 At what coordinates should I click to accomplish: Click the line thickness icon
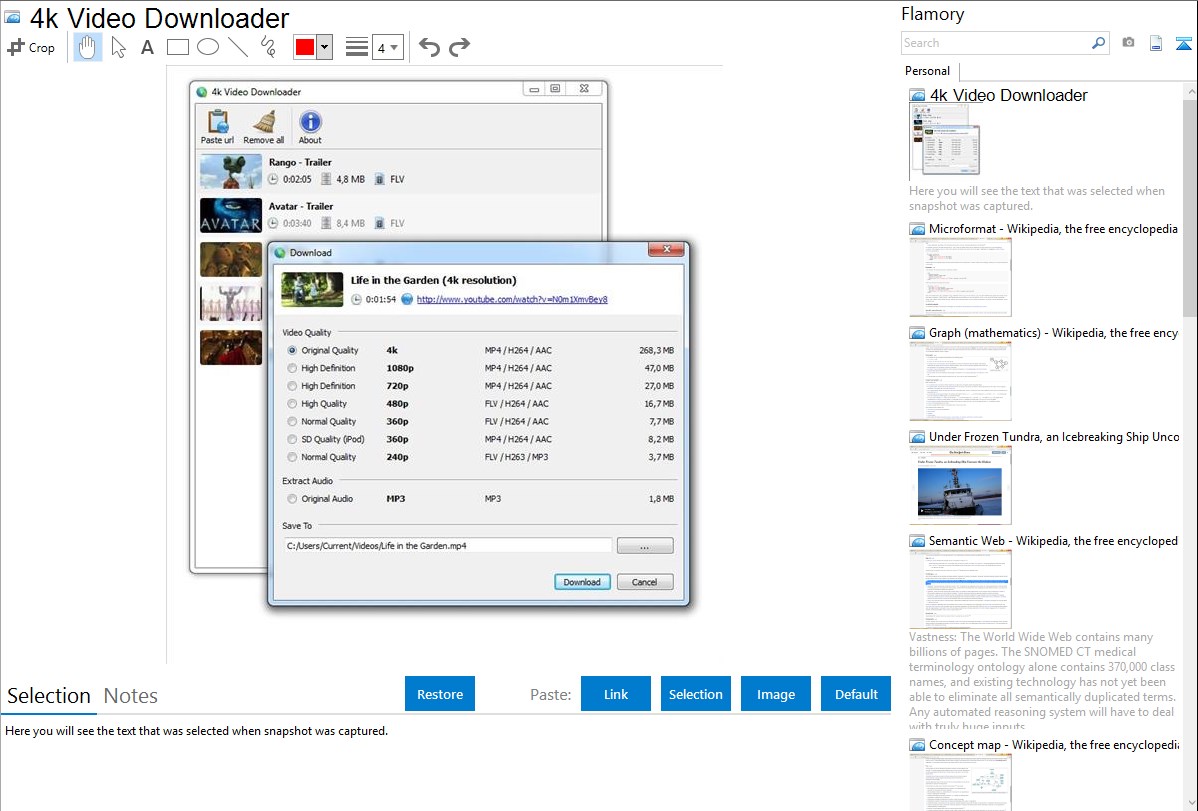coord(357,47)
